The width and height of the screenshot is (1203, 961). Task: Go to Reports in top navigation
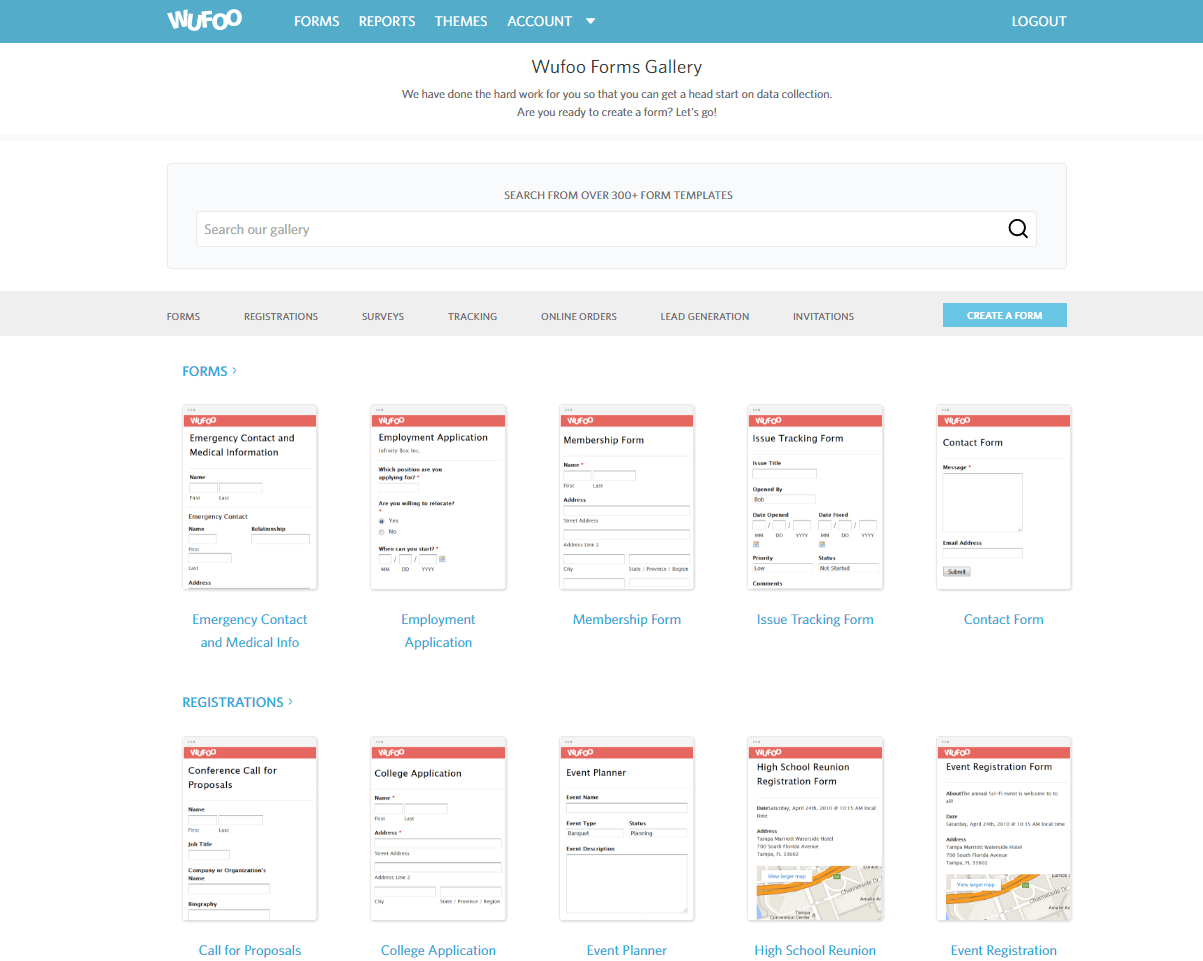tap(387, 21)
